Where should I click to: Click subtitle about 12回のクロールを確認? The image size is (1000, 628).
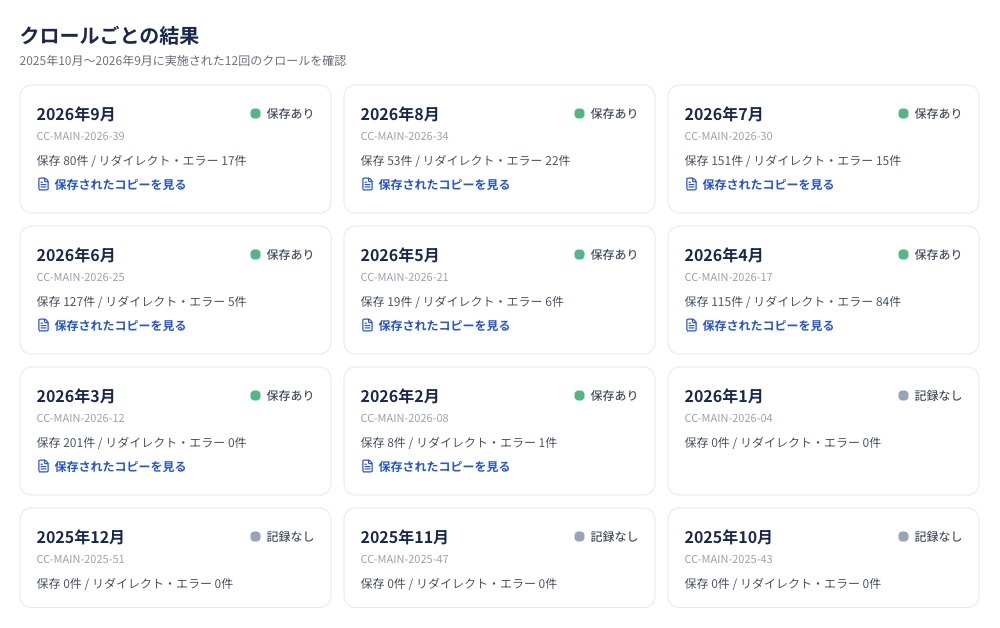click(x=183, y=61)
